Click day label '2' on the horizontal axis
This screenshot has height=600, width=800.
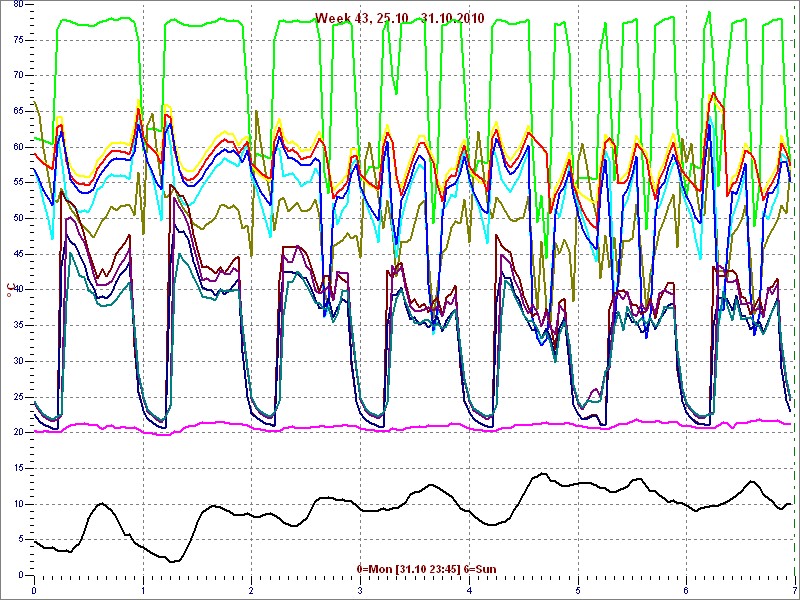coord(252,591)
